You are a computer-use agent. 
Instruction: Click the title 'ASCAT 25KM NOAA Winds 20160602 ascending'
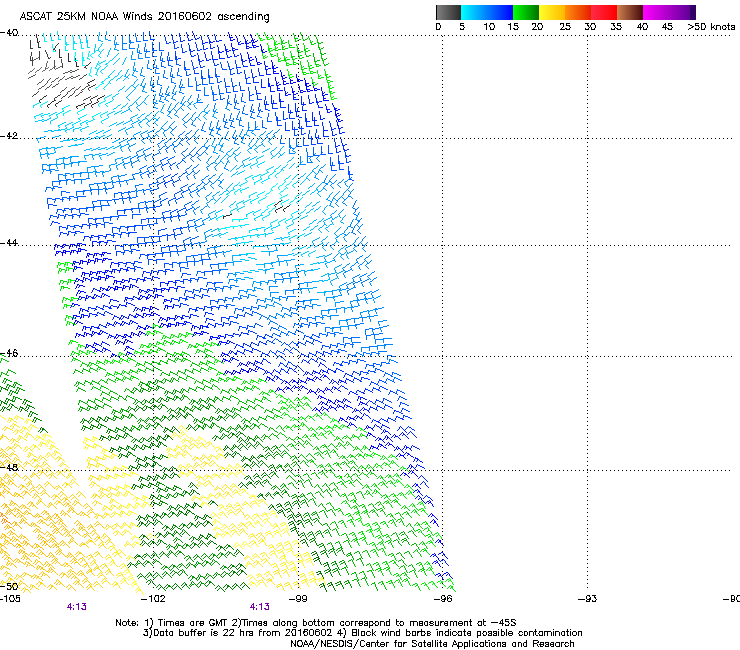tap(144, 17)
